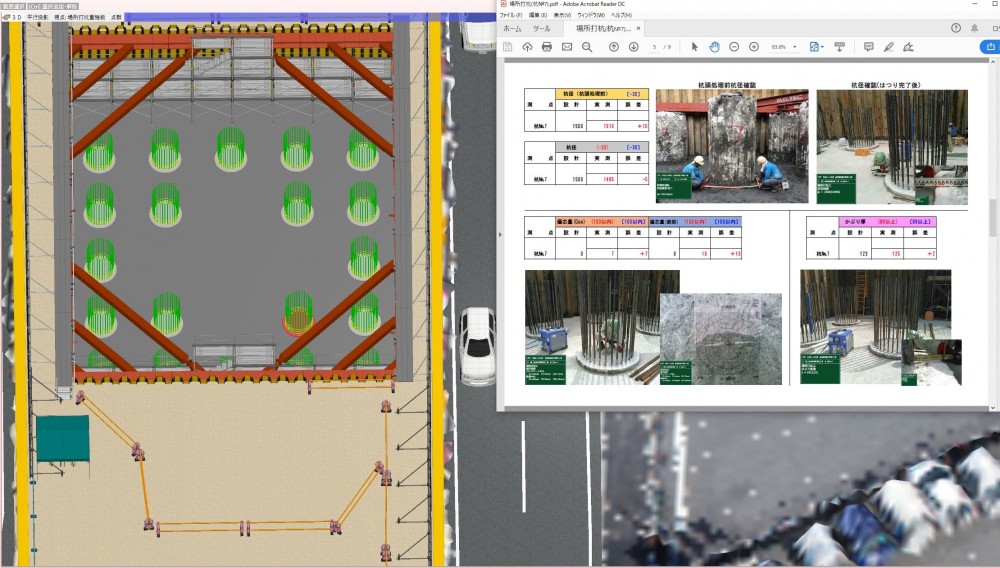Screen dimensions: 1000x568
Task: Select the 場所打杭 document tab
Action: point(603,29)
